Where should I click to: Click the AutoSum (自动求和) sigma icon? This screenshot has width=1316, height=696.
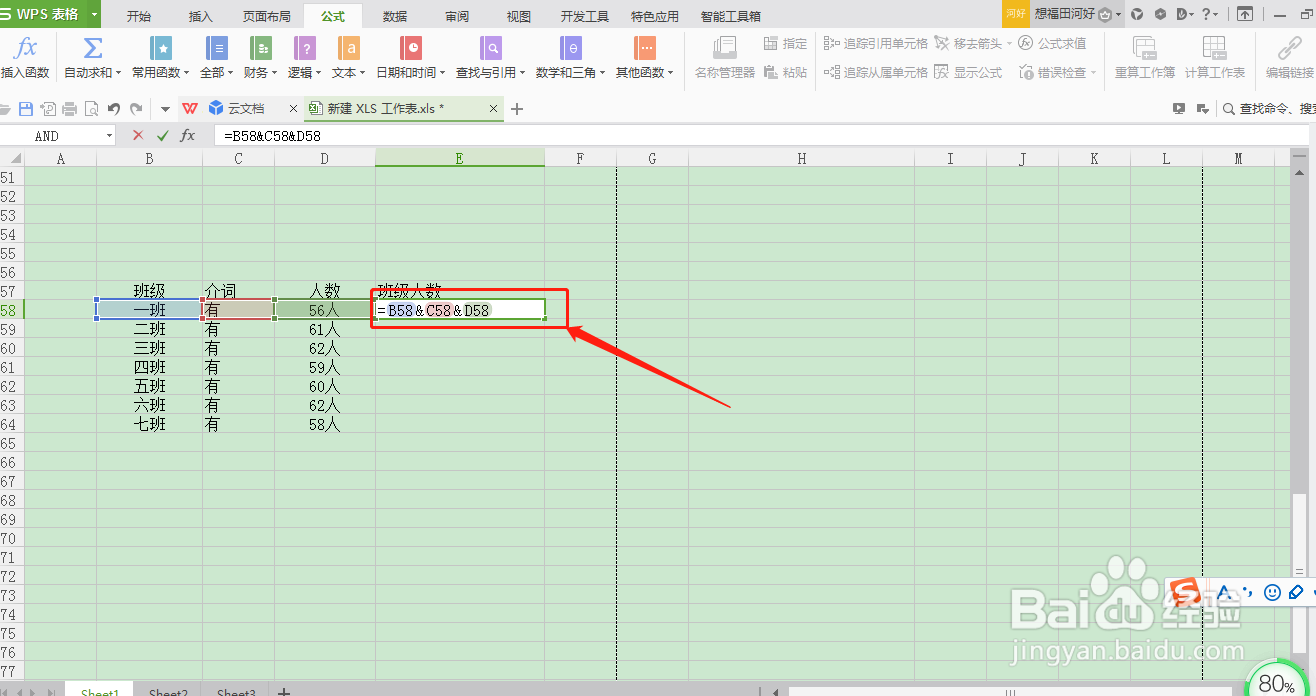tap(92, 48)
